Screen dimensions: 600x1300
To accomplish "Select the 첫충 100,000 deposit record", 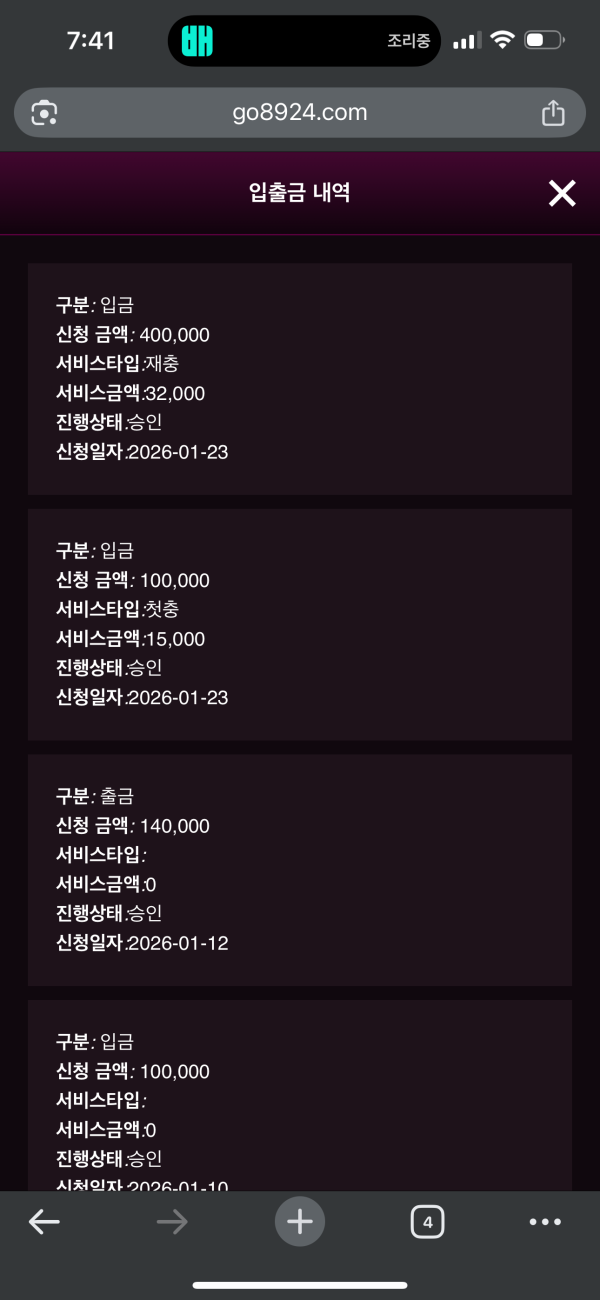I will click(x=300, y=624).
